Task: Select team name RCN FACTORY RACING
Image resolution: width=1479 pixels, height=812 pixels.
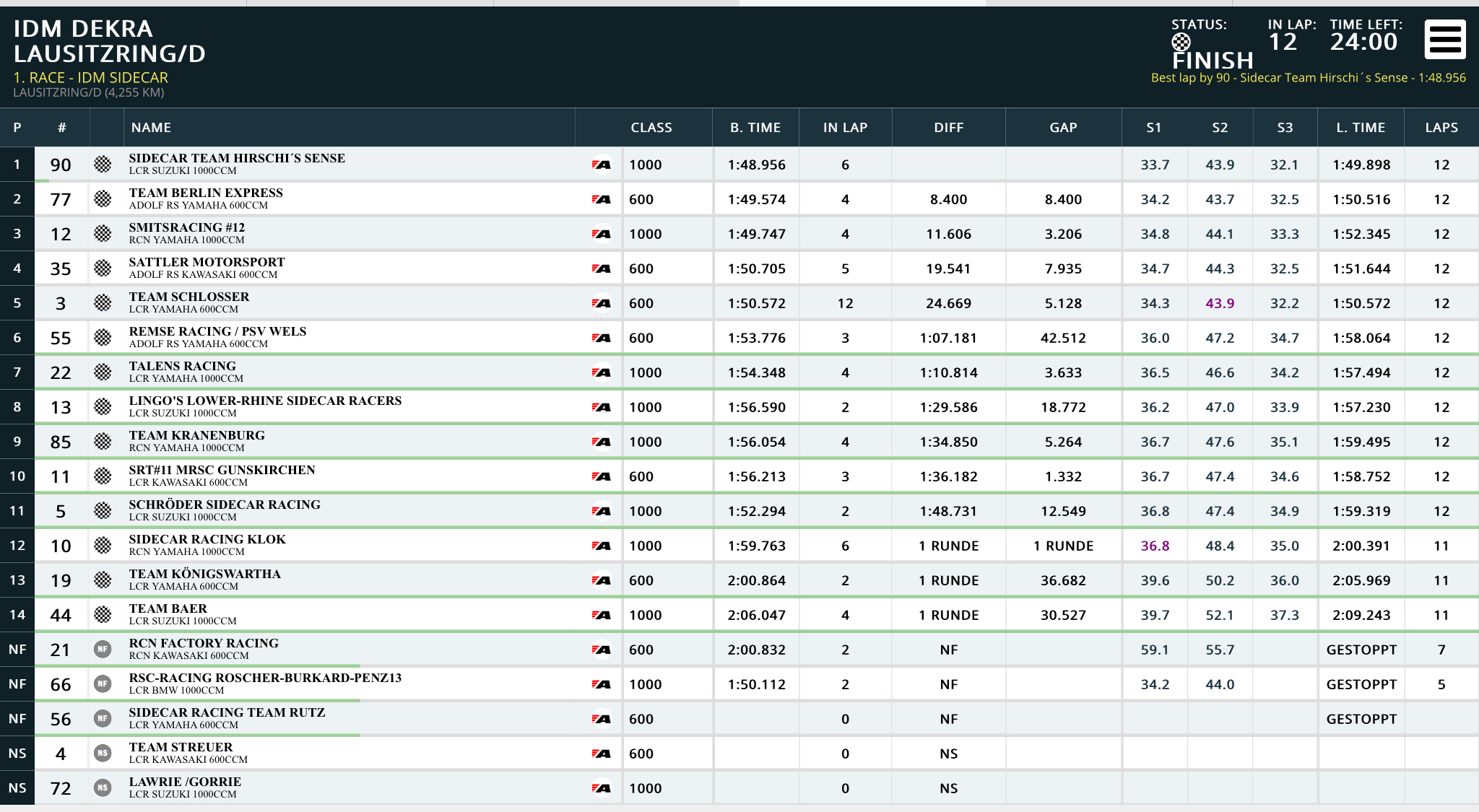Action: pyautogui.click(x=204, y=643)
